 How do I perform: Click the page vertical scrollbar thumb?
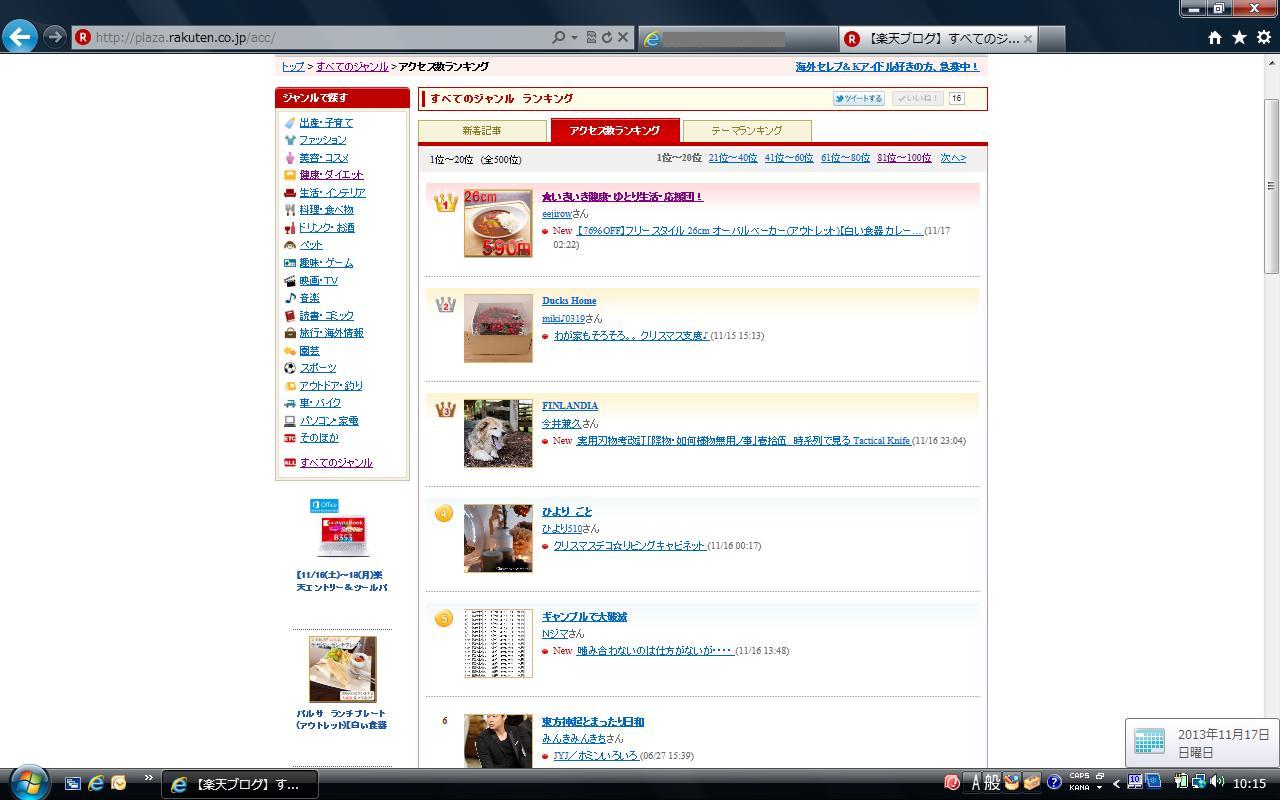[x=1271, y=185]
